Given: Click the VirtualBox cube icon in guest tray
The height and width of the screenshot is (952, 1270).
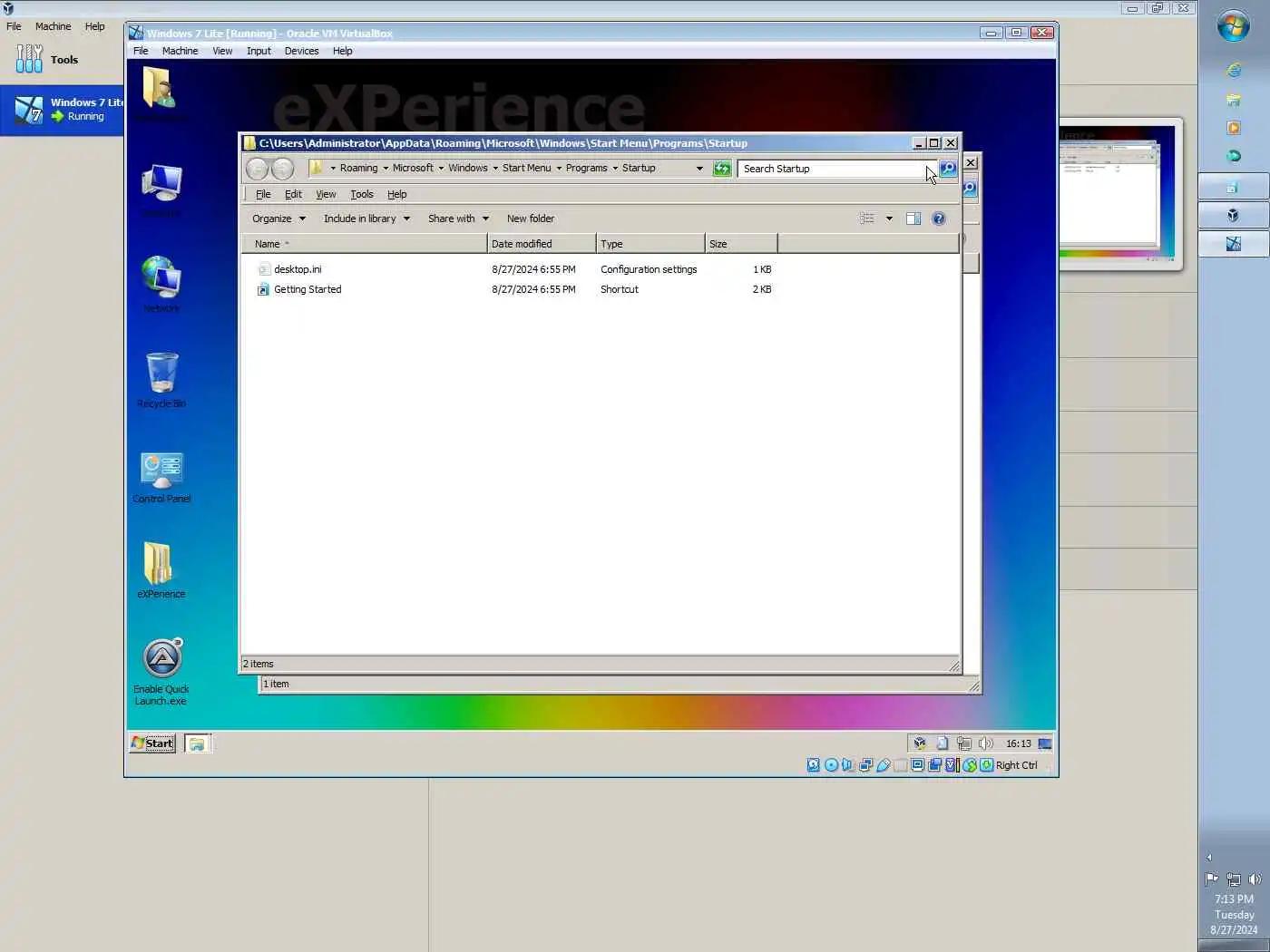Looking at the screenshot, I should [920, 743].
